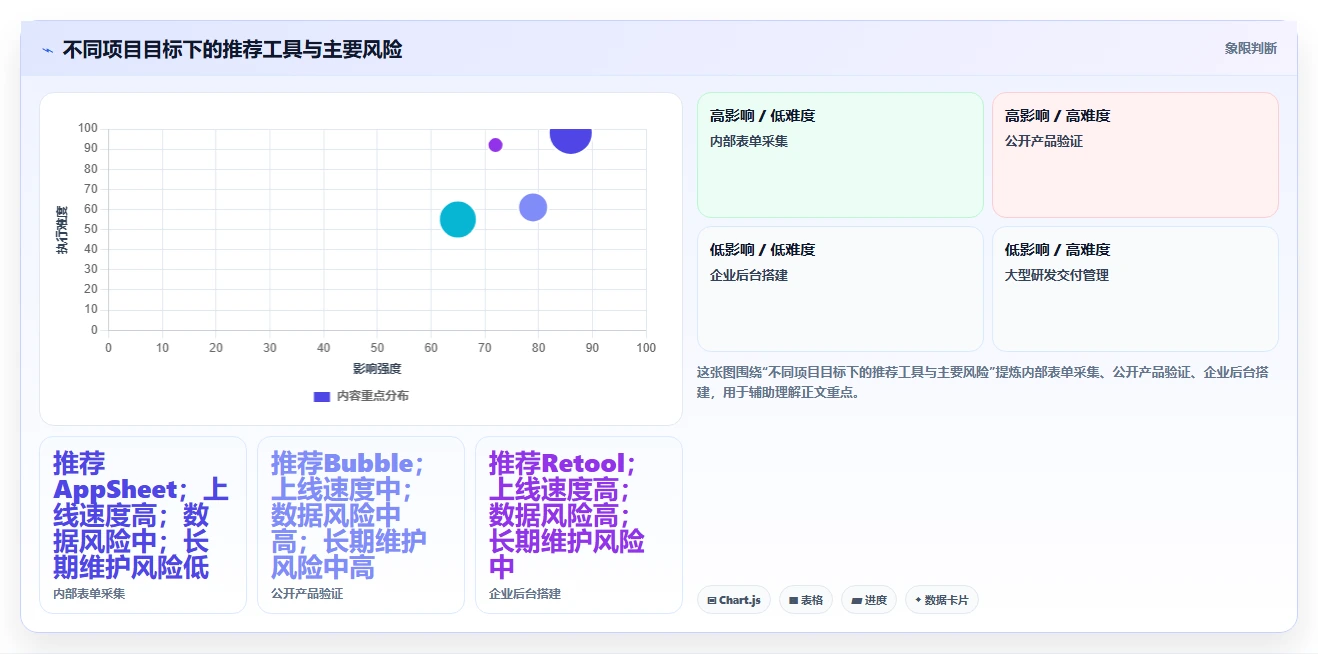The height and width of the screenshot is (654, 1318).
Task: Click the 执行难度 y-axis label
Action: point(62,229)
